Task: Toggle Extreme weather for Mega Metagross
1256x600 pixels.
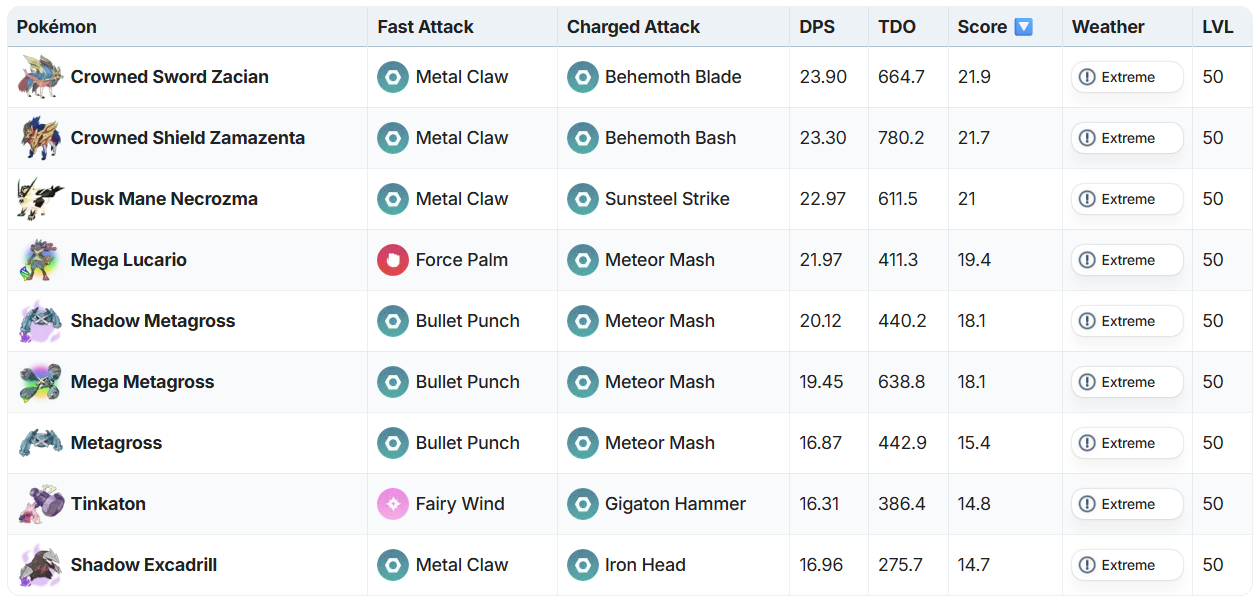Action: click(x=1127, y=382)
